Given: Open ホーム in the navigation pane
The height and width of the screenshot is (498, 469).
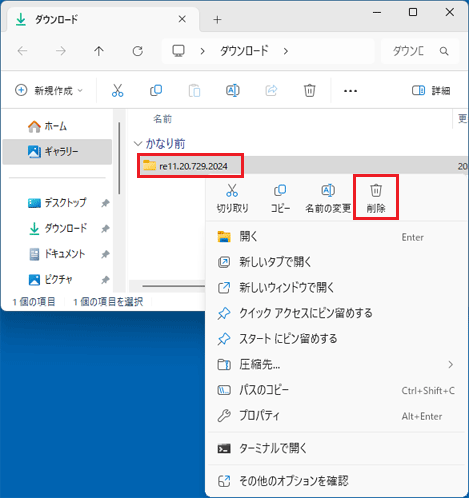Looking at the screenshot, I should tap(57, 126).
